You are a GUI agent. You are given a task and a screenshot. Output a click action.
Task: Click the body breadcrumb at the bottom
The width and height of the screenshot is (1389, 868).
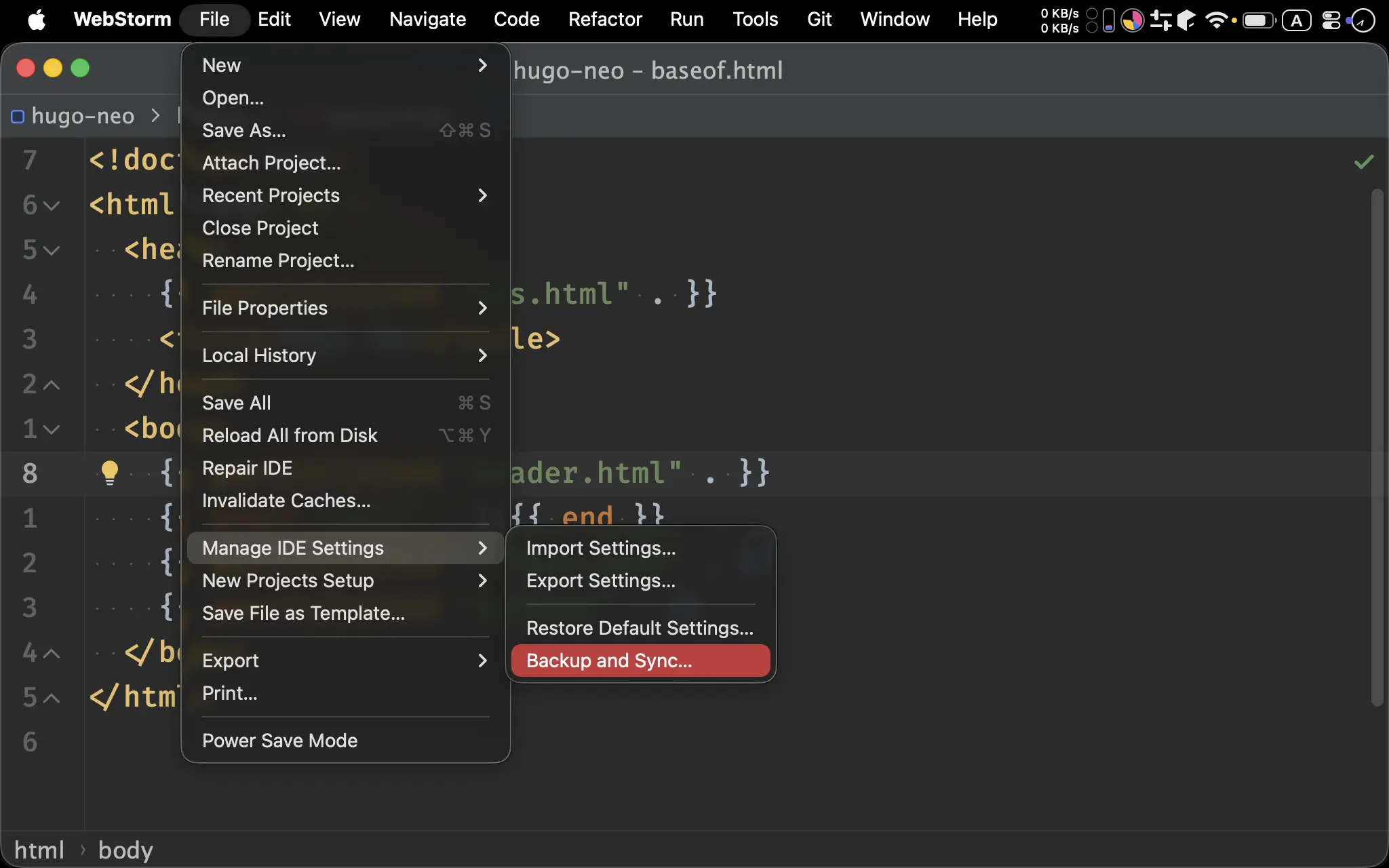[x=125, y=850]
